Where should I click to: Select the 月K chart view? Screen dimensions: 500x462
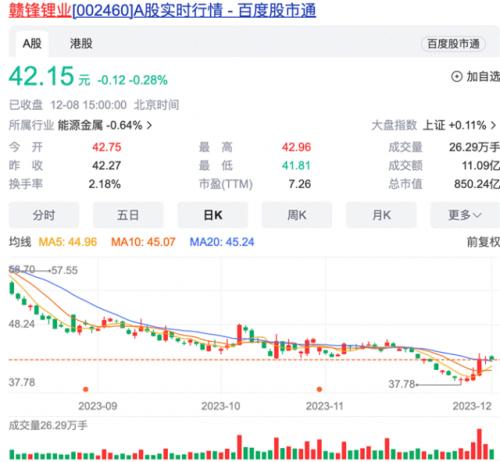(381, 215)
